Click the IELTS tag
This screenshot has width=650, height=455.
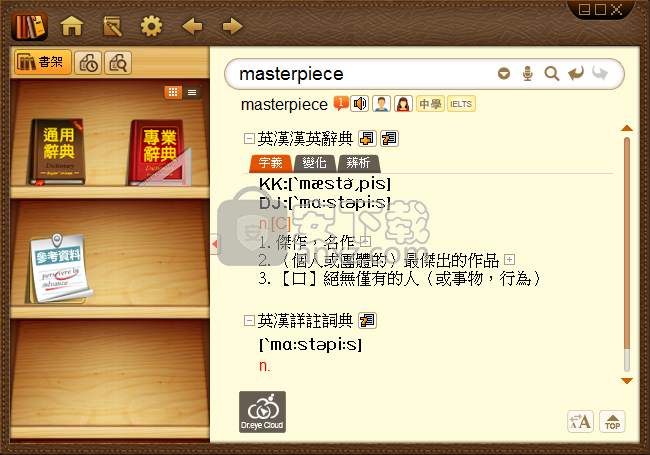point(461,104)
